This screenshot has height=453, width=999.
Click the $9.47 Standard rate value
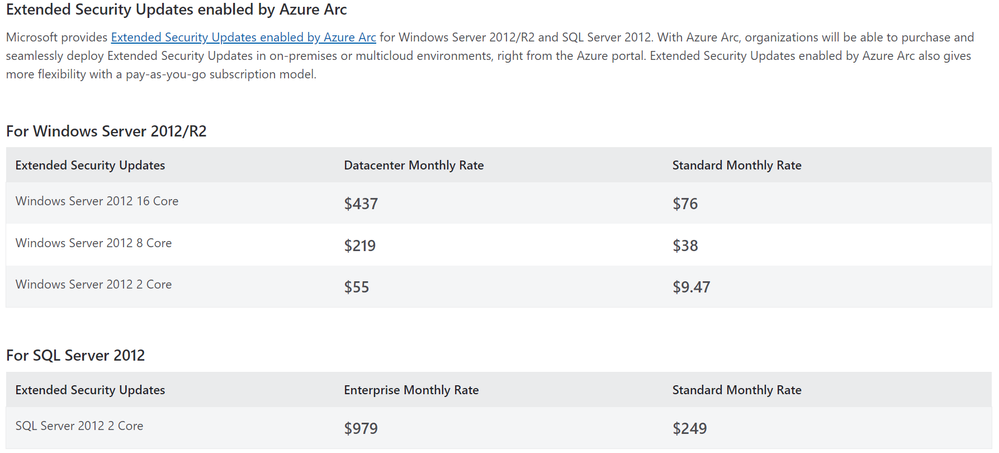[x=691, y=287]
